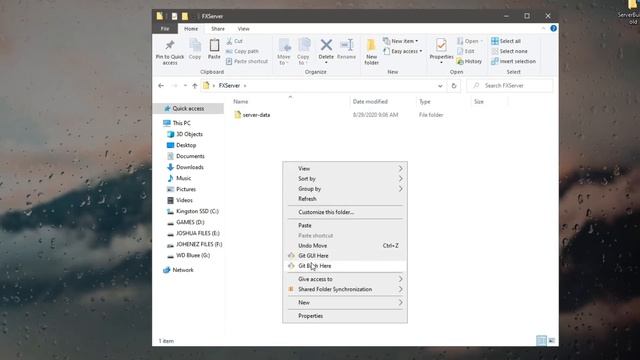Open Downloads in navigation pane

190,167
